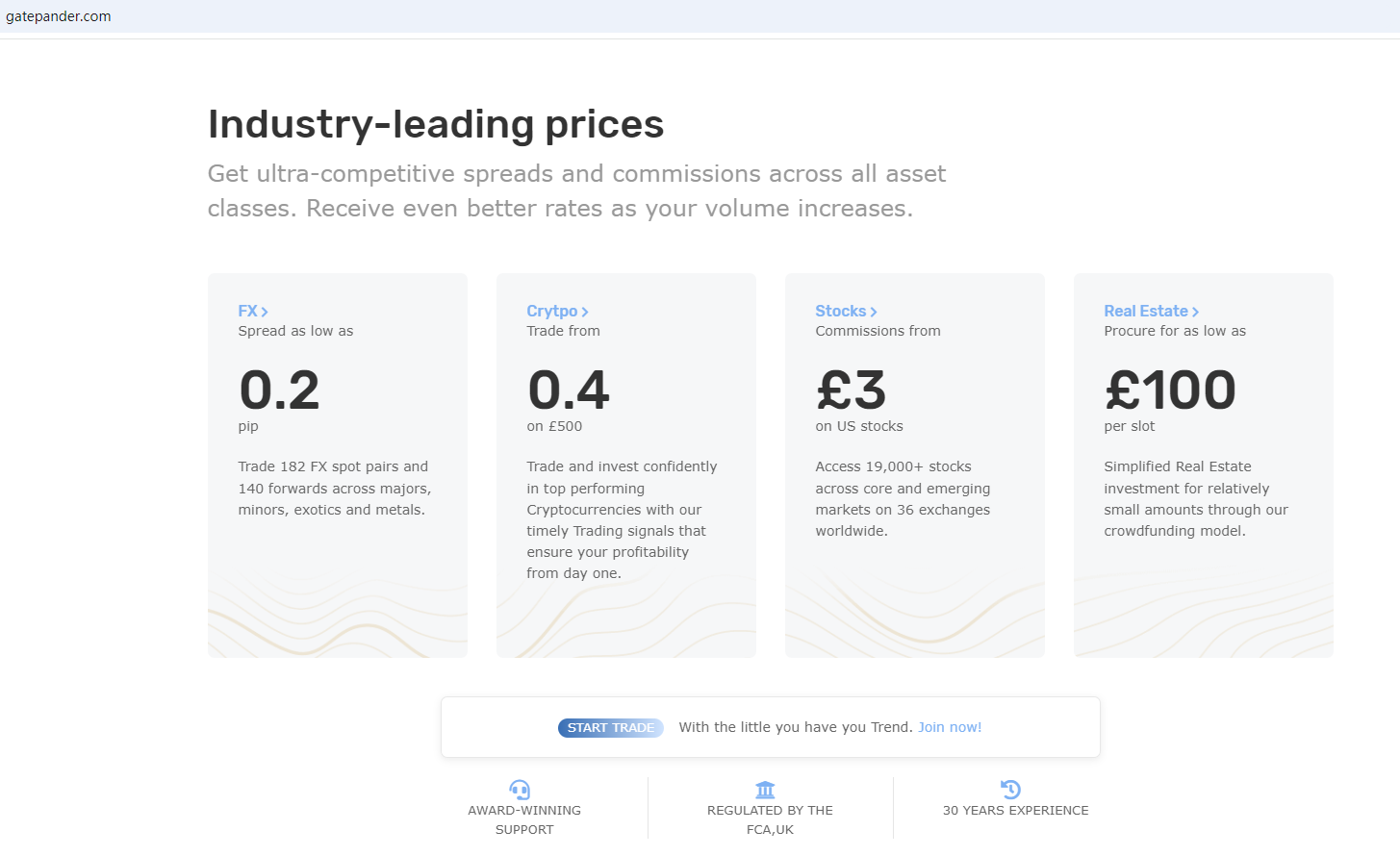Click the chevron arrow beside Stocks

tap(874, 312)
